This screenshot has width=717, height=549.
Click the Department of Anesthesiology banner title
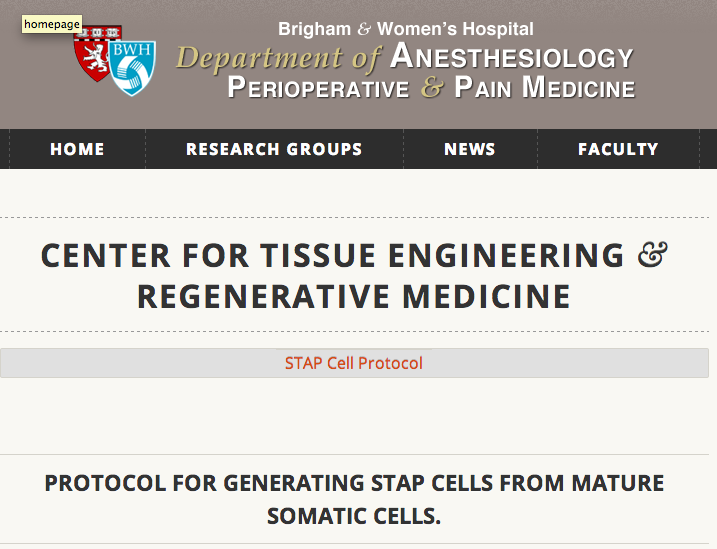(405, 57)
